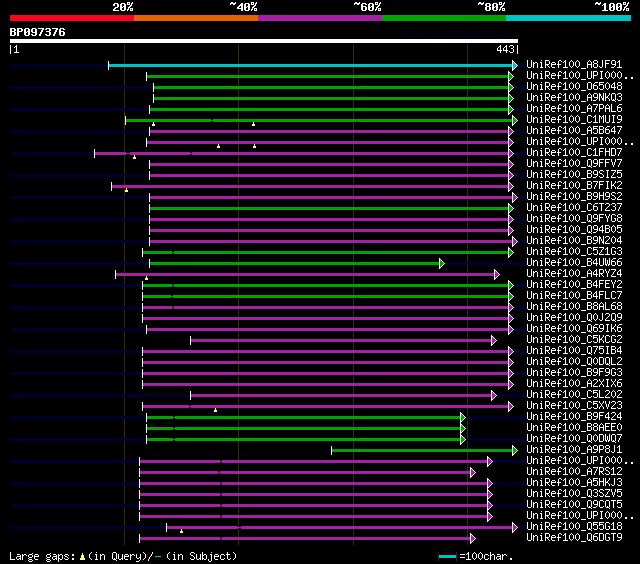Open hit UniRef100_A9NKQ3
Image resolution: width=640 pixels, height=564 pixels.
click(574, 98)
